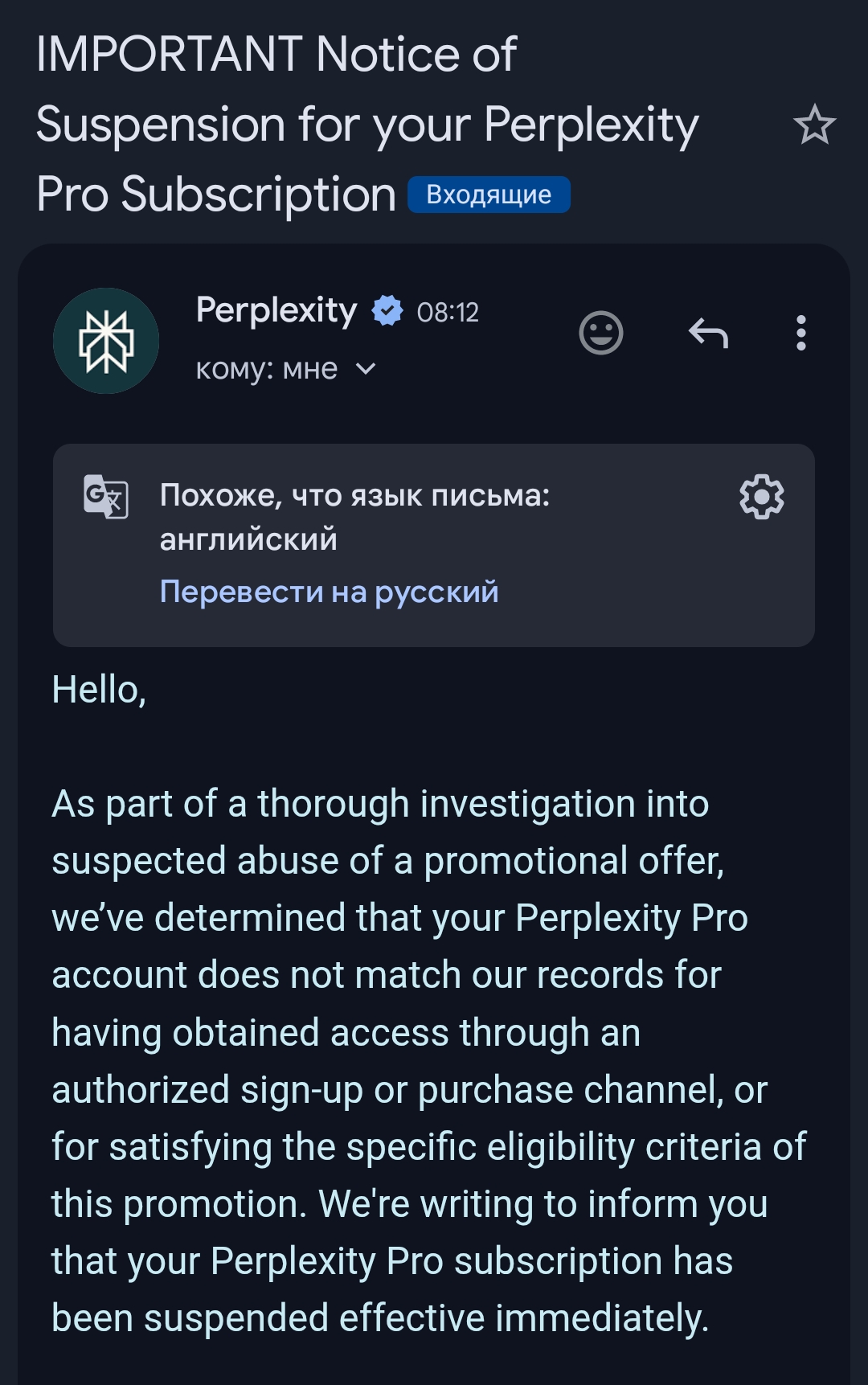
Task: Click the Google Translate icon
Action: (106, 496)
